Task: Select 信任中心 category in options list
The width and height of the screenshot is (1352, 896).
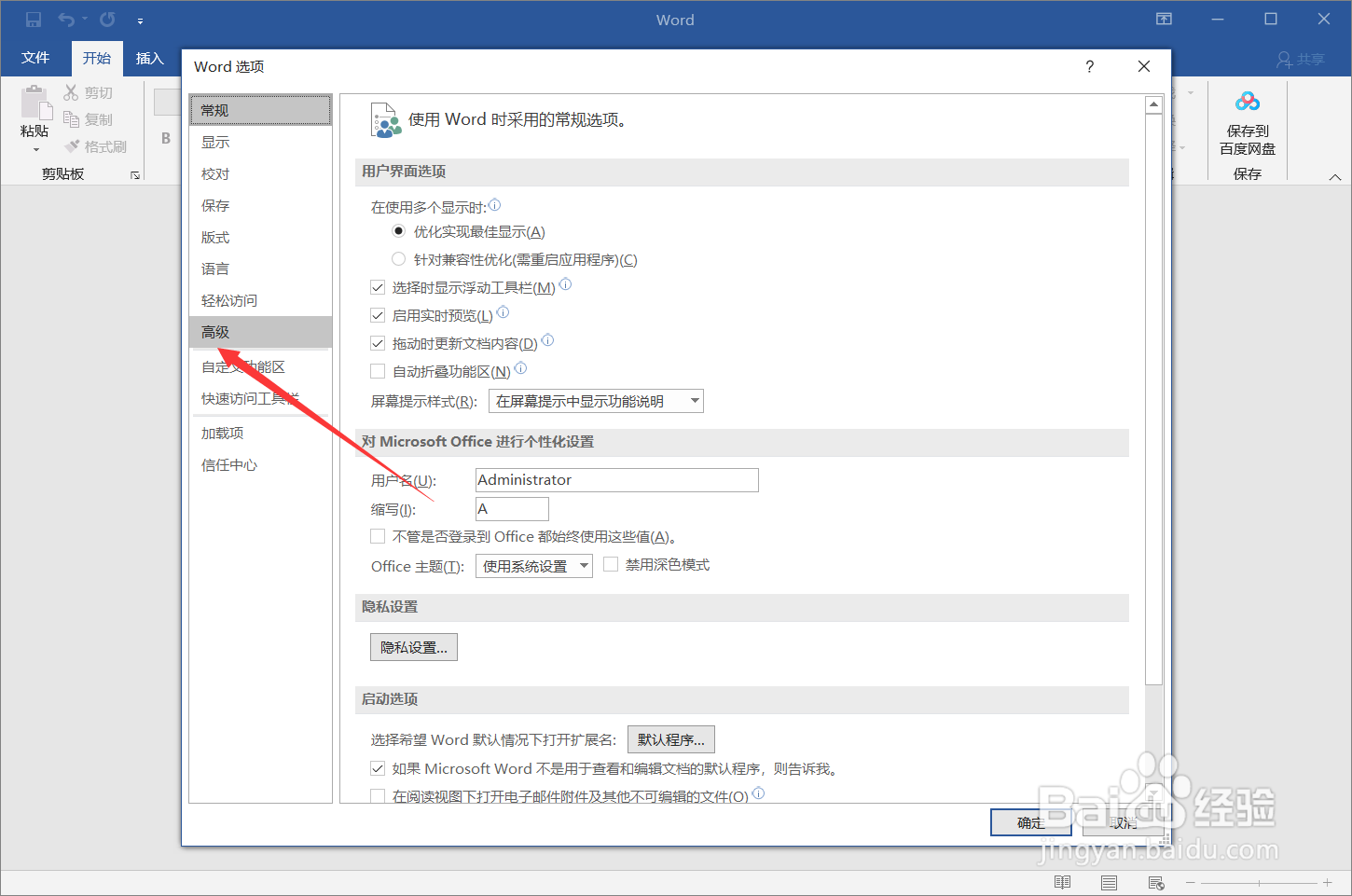Action: click(x=260, y=464)
